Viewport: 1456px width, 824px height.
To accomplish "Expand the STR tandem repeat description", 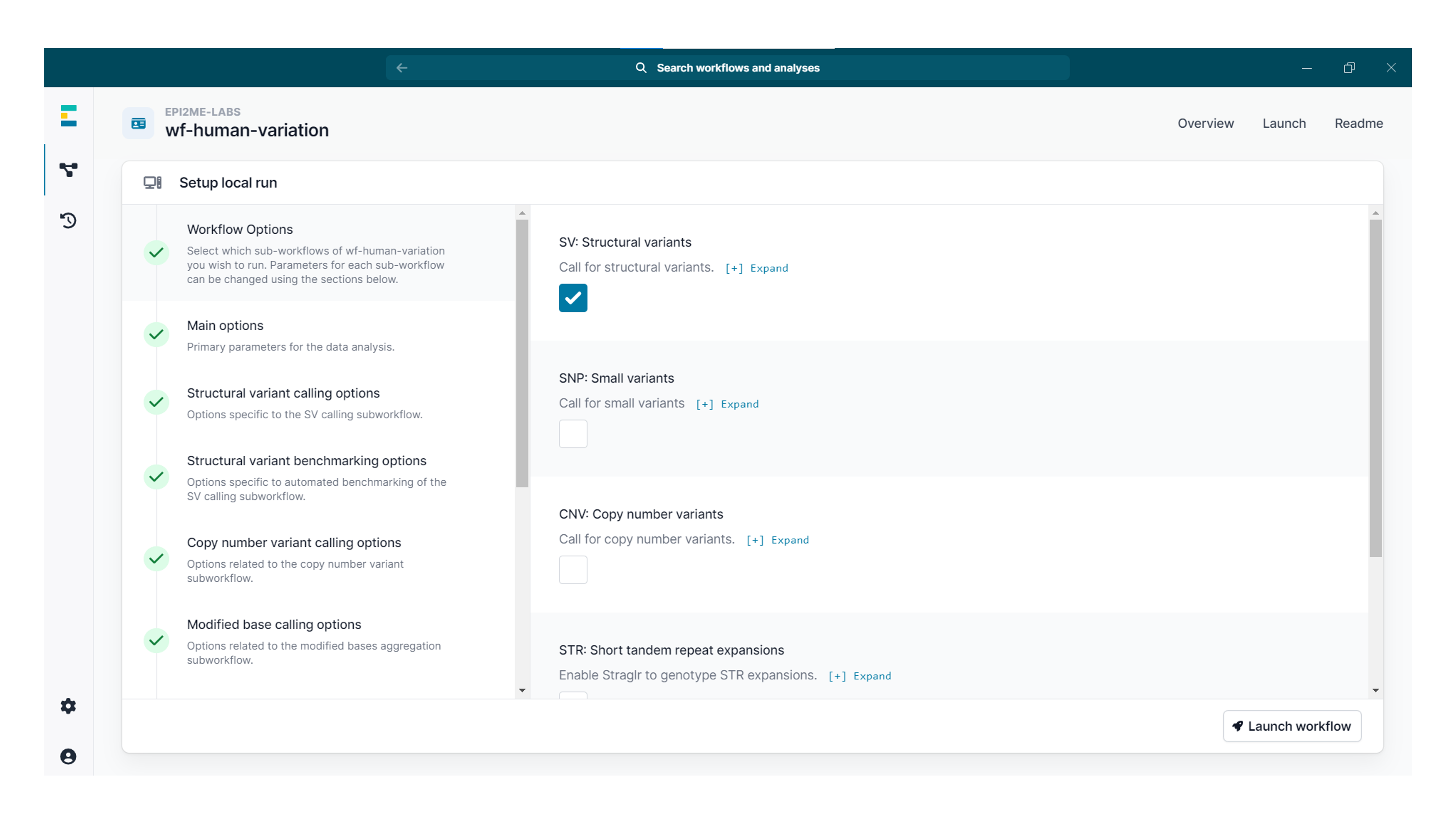I will [859, 676].
